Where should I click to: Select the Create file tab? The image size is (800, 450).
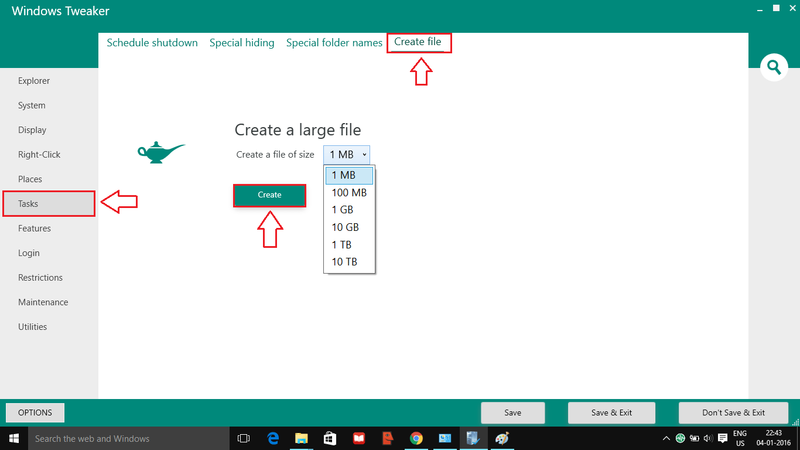coord(417,42)
